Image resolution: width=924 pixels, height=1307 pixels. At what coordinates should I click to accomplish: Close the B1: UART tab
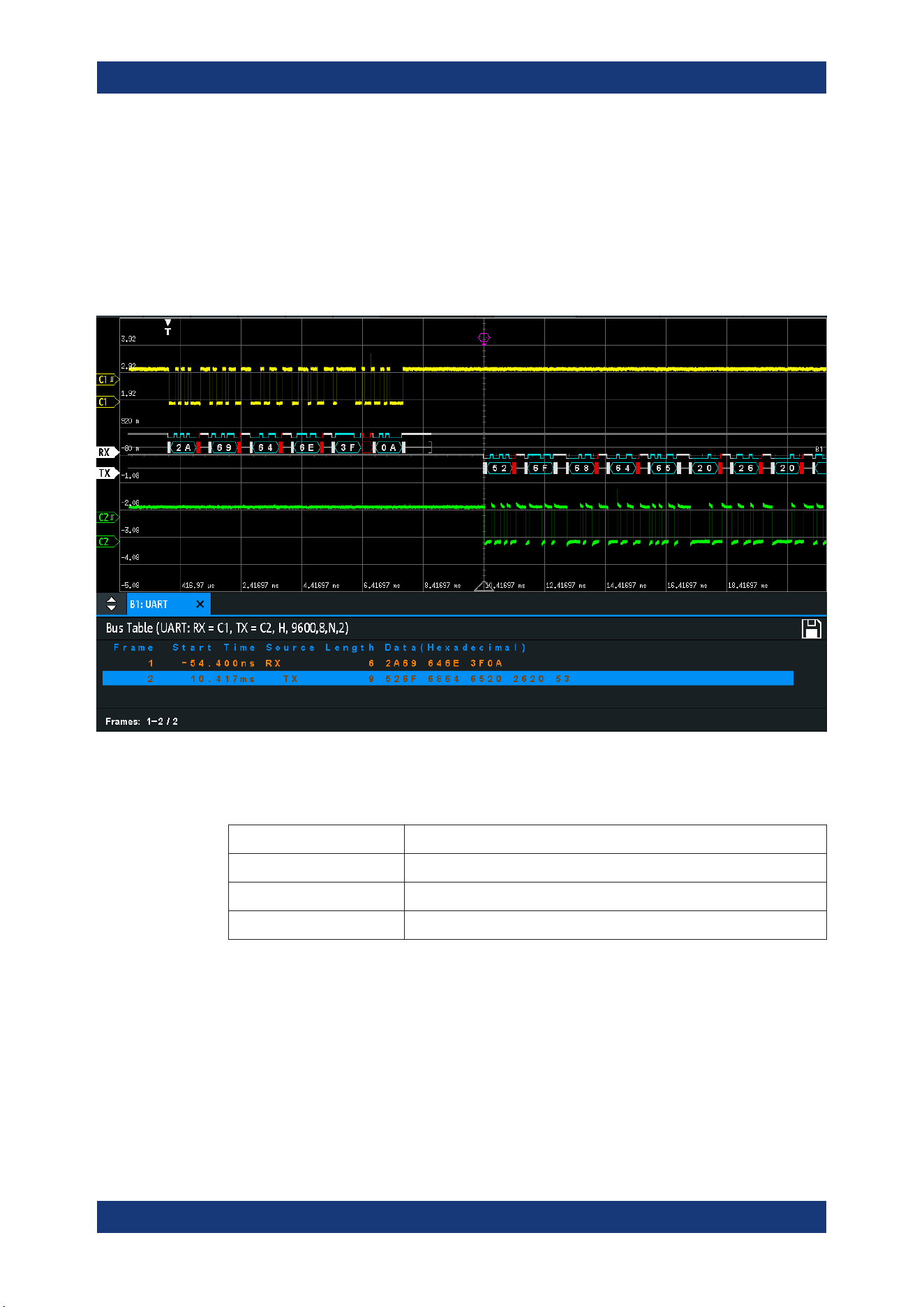coord(200,605)
